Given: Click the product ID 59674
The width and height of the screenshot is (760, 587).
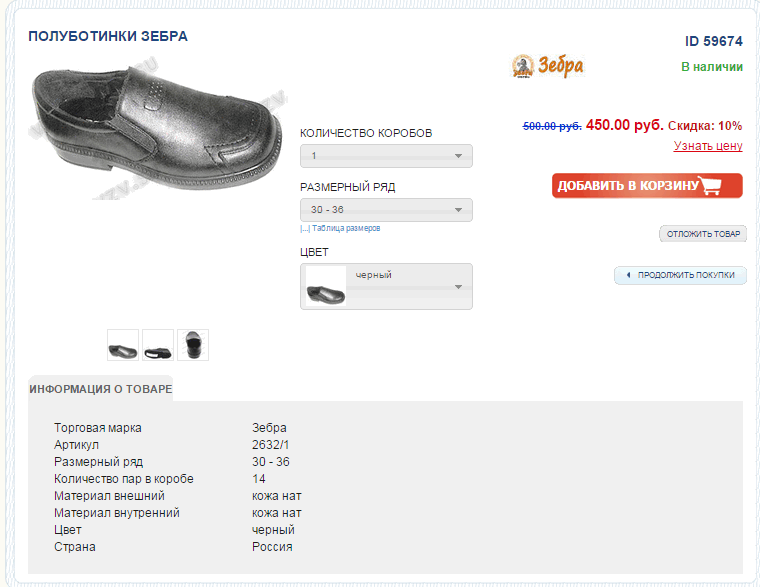Looking at the screenshot, I should (x=713, y=42).
